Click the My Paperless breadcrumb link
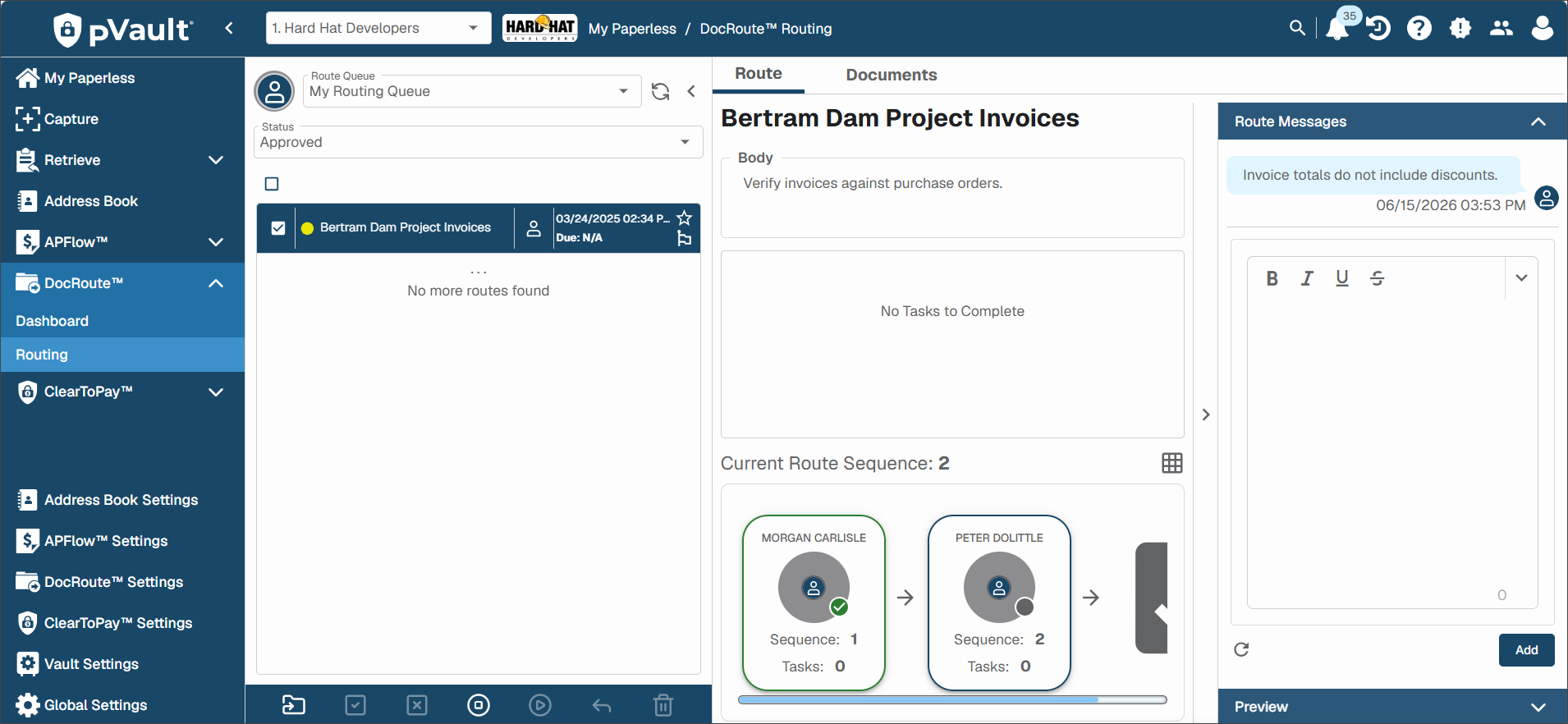 coord(632,29)
